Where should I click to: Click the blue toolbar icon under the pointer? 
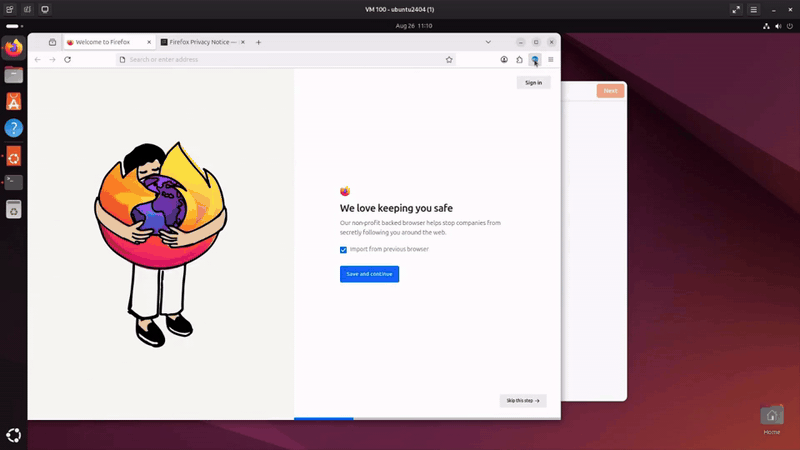tap(535, 60)
